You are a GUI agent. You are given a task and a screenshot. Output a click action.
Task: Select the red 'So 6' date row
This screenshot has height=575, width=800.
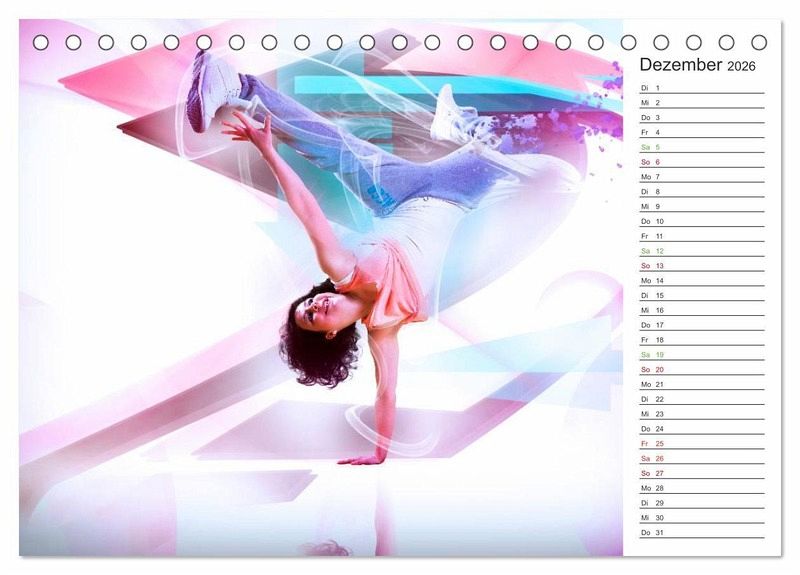702,162
